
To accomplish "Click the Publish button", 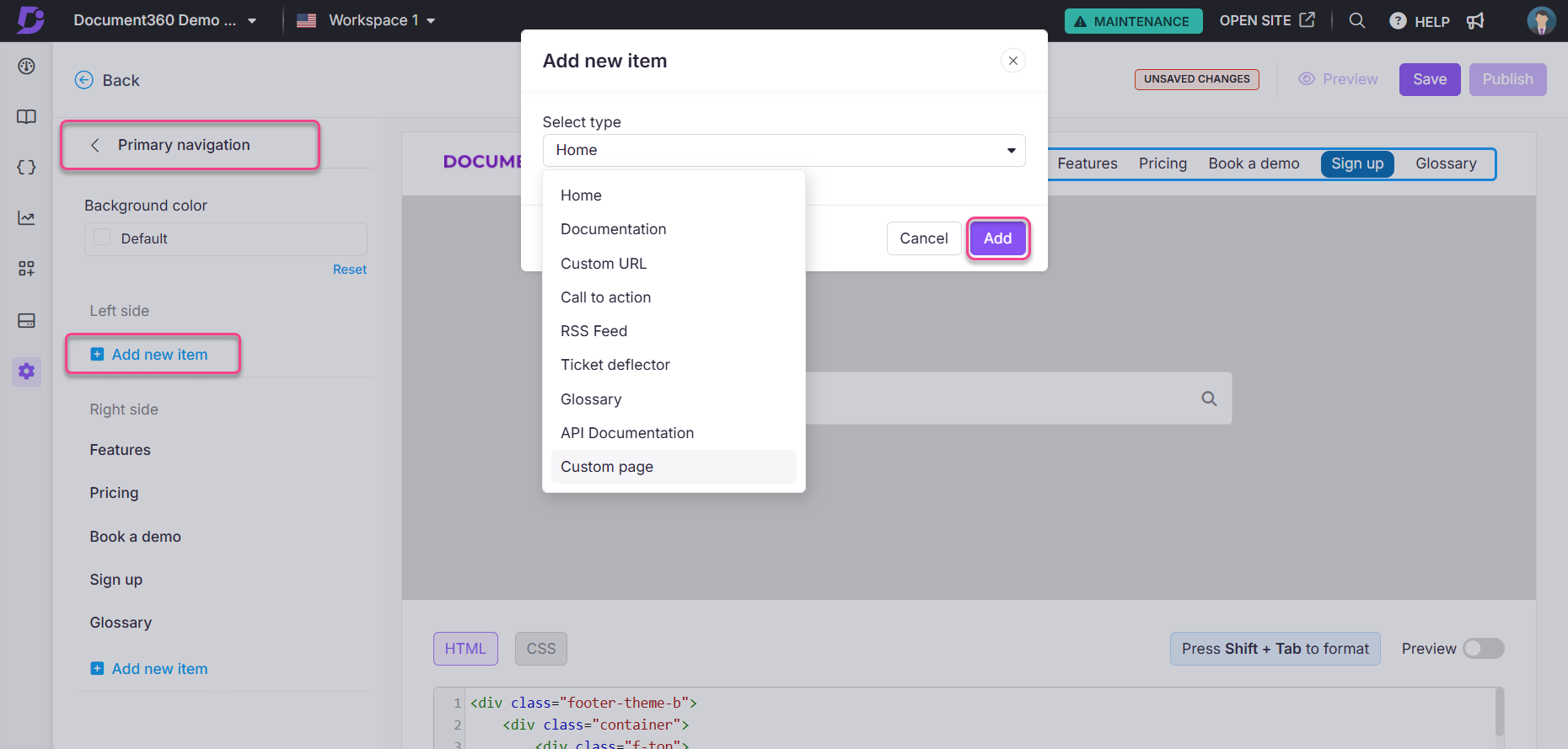I will pyautogui.click(x=1507, y=79).
